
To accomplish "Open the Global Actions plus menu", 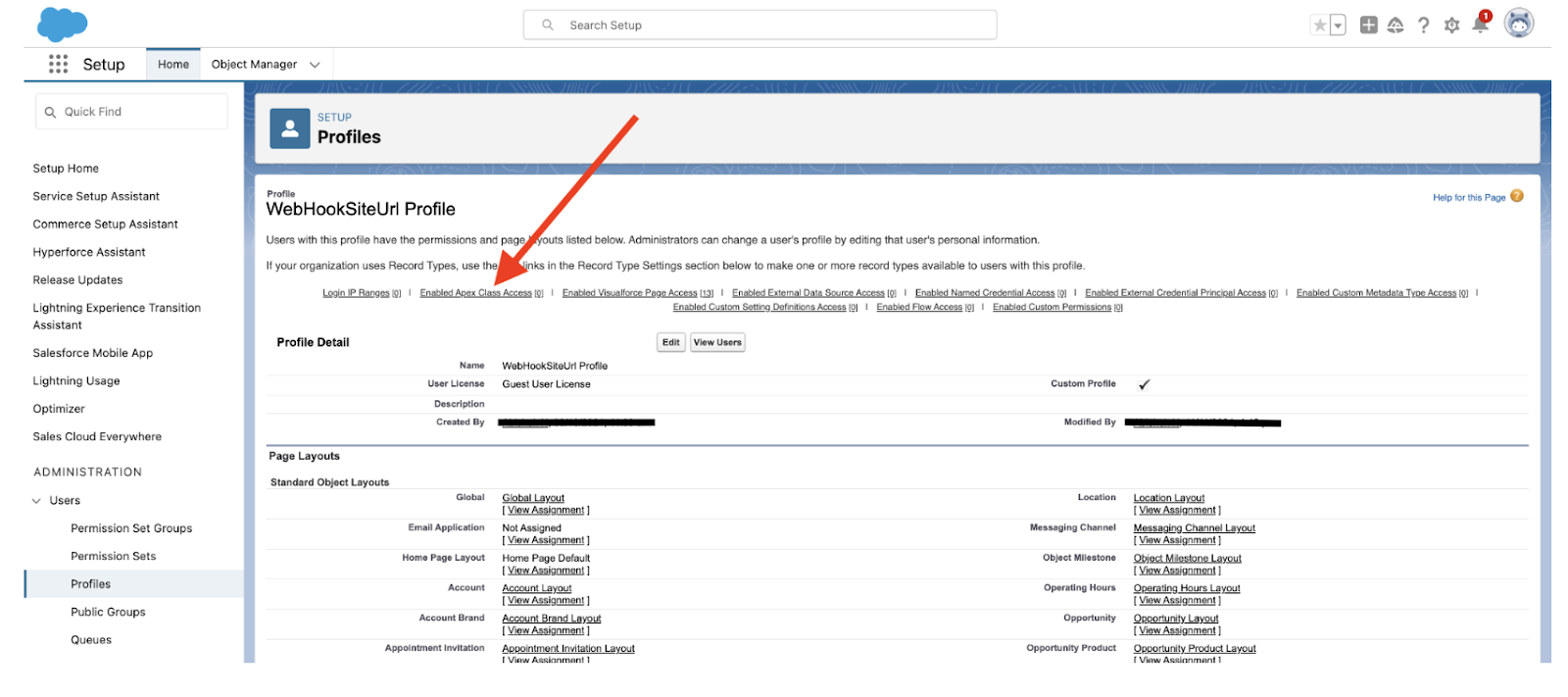I will pos(1368,25).
